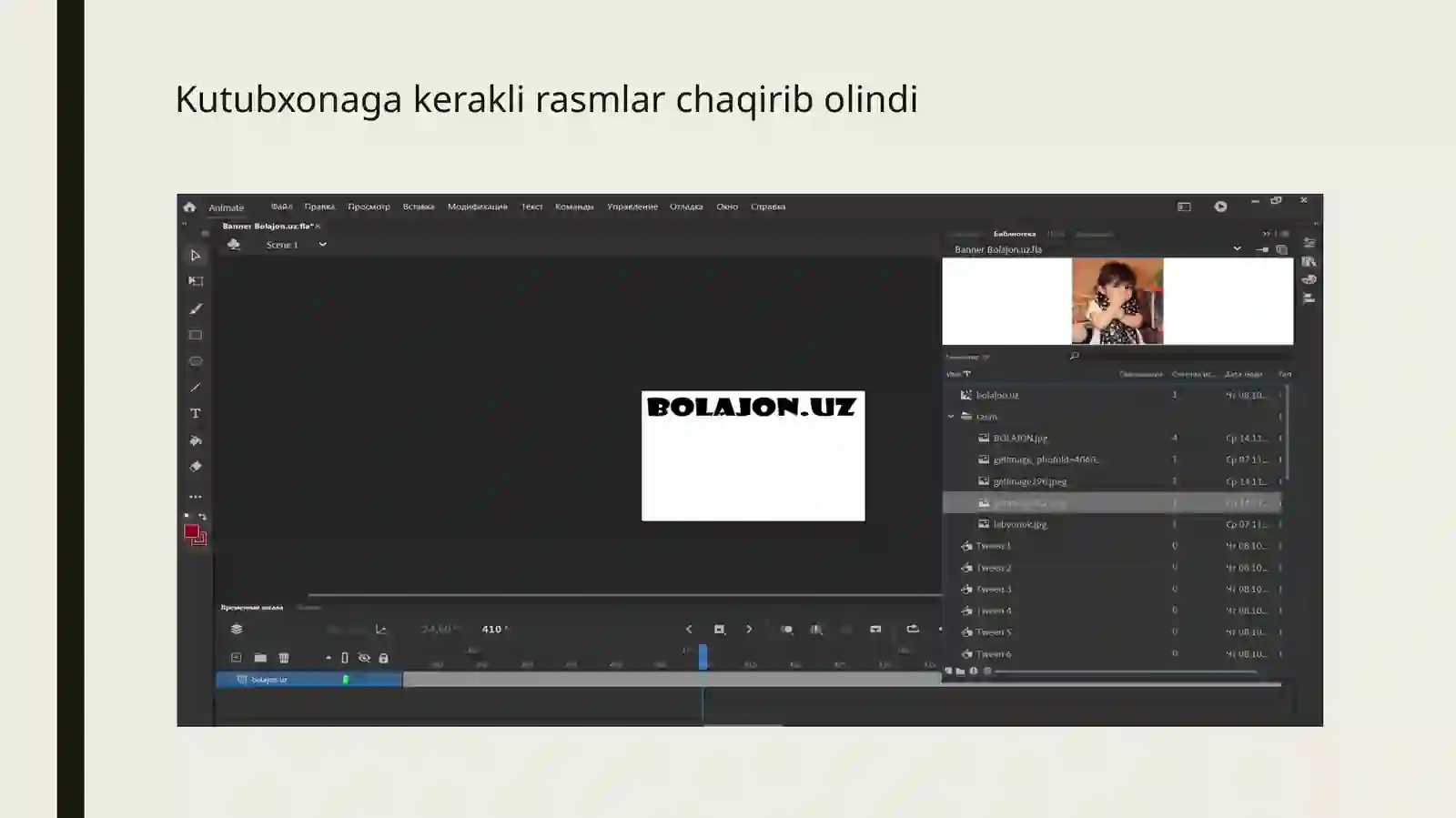1456x818 pixels.
Task: Click the Справка menu
Action: click(x=768, y=207)
